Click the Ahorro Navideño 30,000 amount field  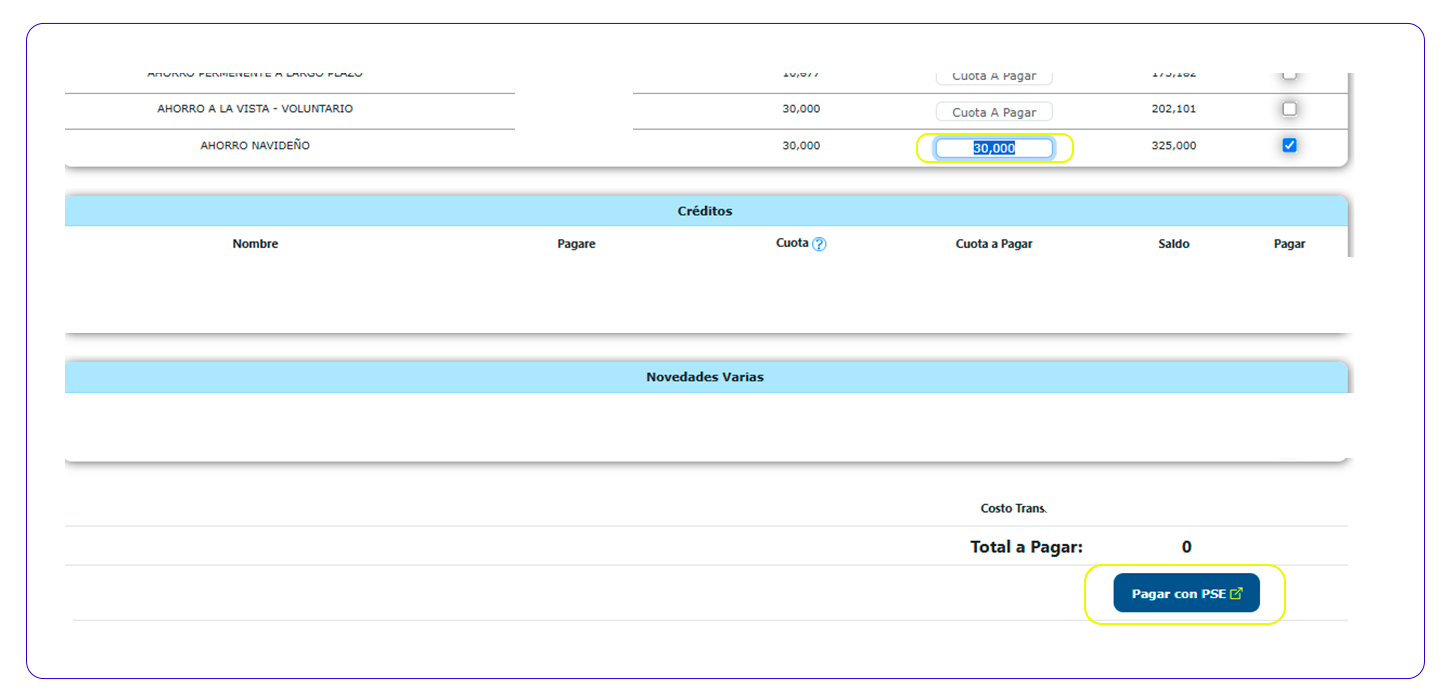click(994, 148)
